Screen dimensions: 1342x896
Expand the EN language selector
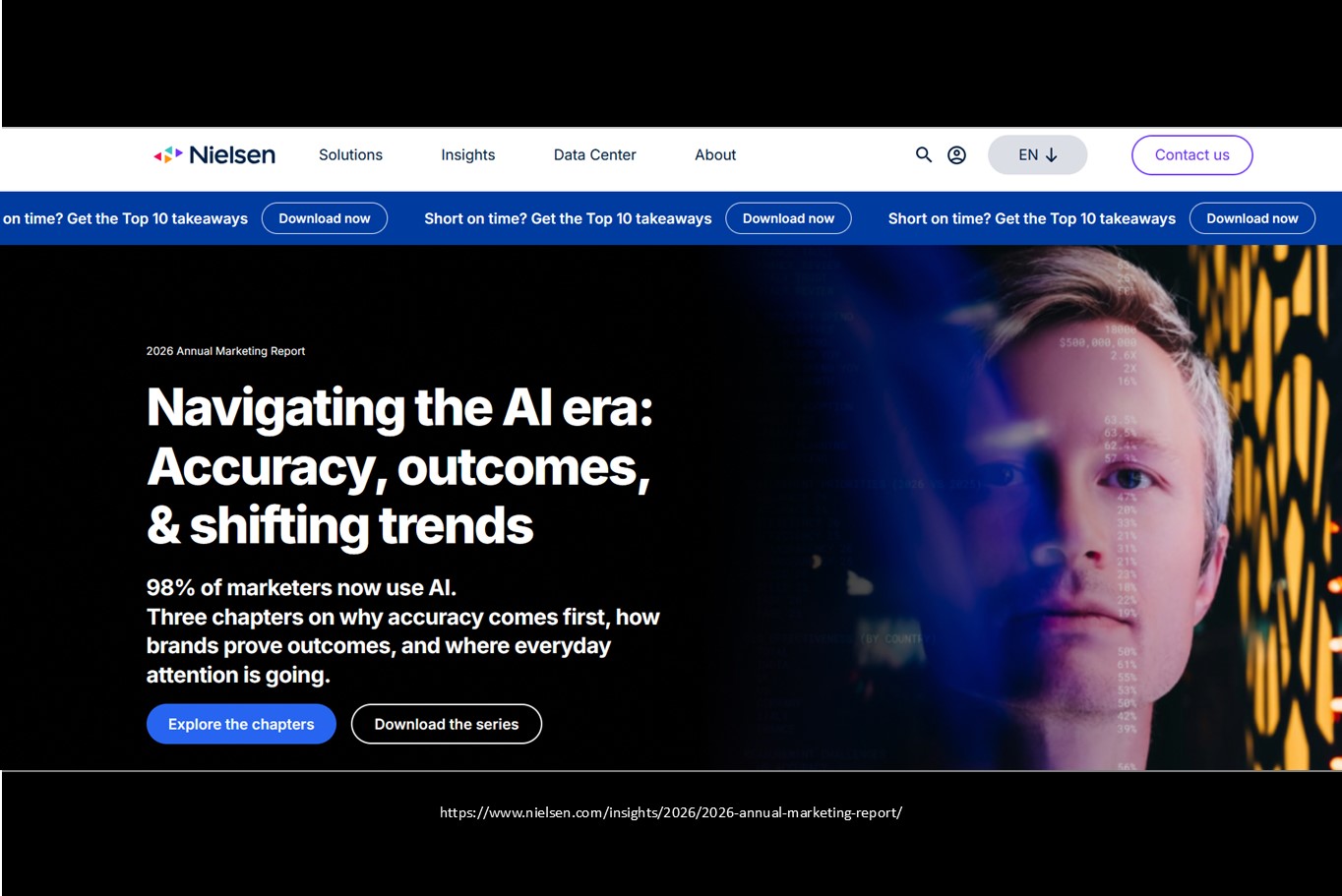1037,154
